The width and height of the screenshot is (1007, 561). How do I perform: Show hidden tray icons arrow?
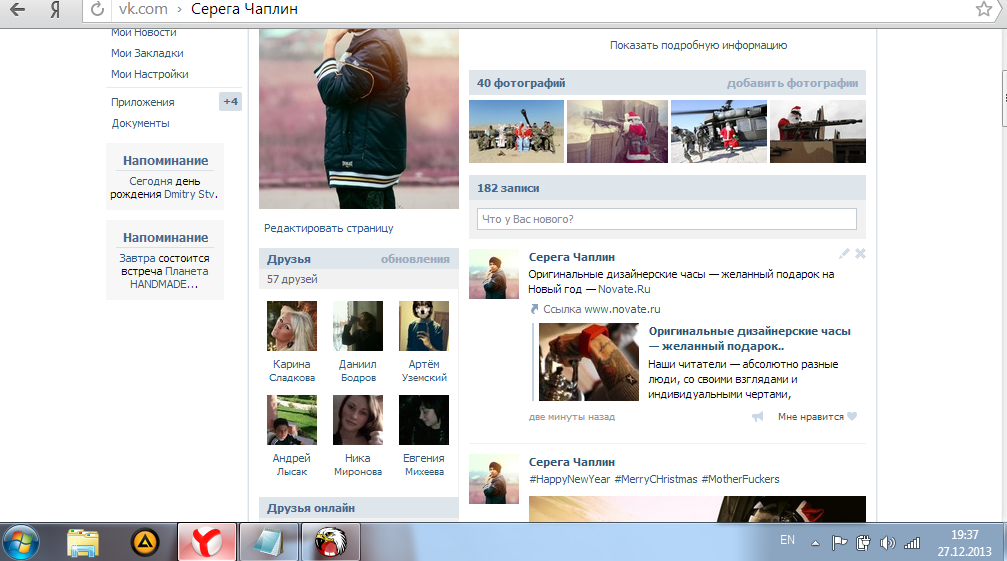(815, 543)
